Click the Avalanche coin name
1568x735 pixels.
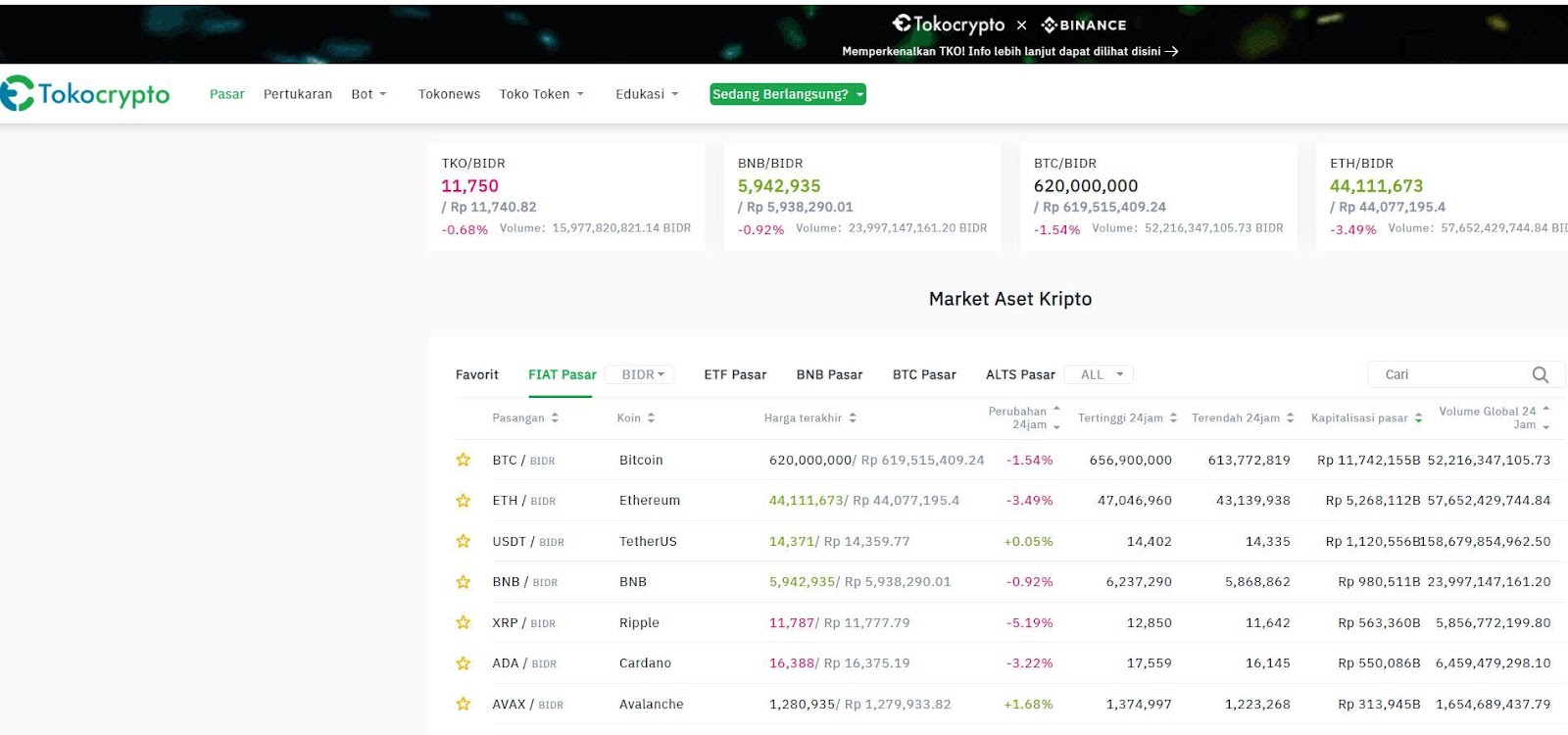[x=651, y=704]
